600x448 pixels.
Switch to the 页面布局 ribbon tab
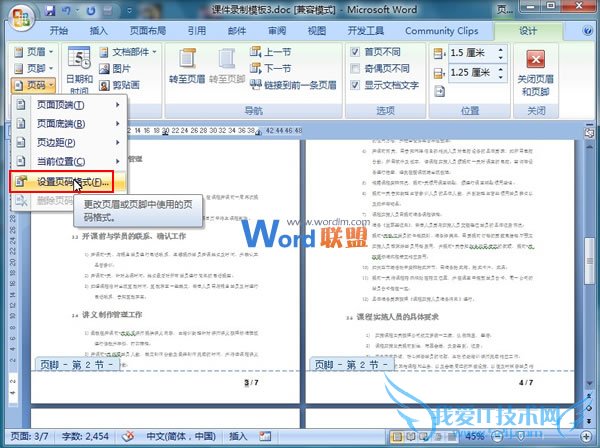(x=148, y=31)
